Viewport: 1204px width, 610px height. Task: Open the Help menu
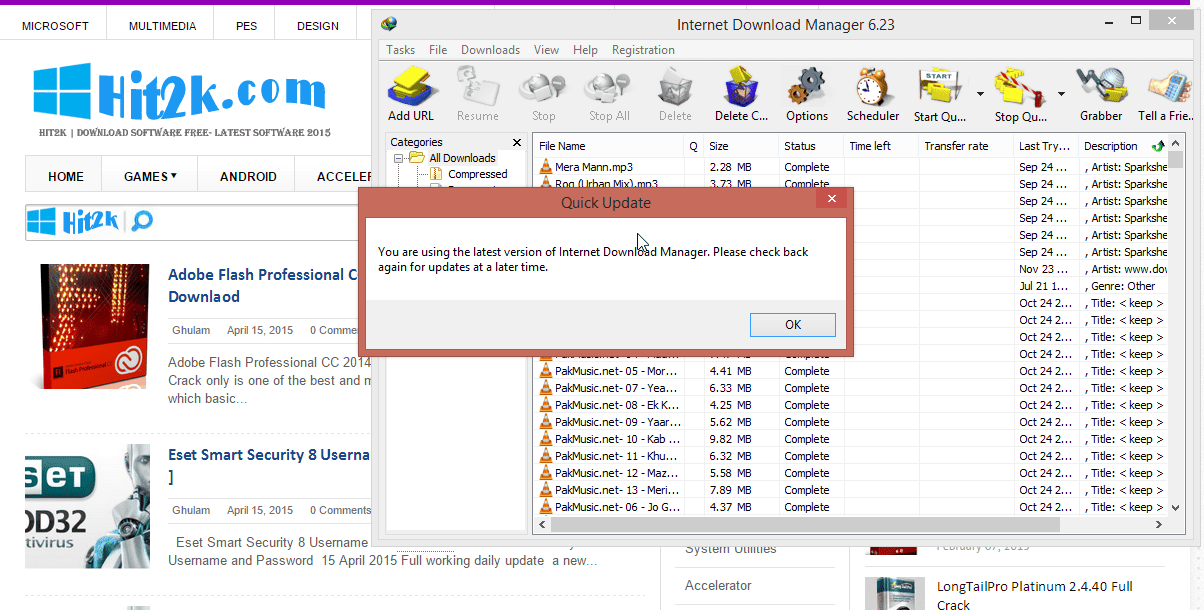tap(585, 50)
